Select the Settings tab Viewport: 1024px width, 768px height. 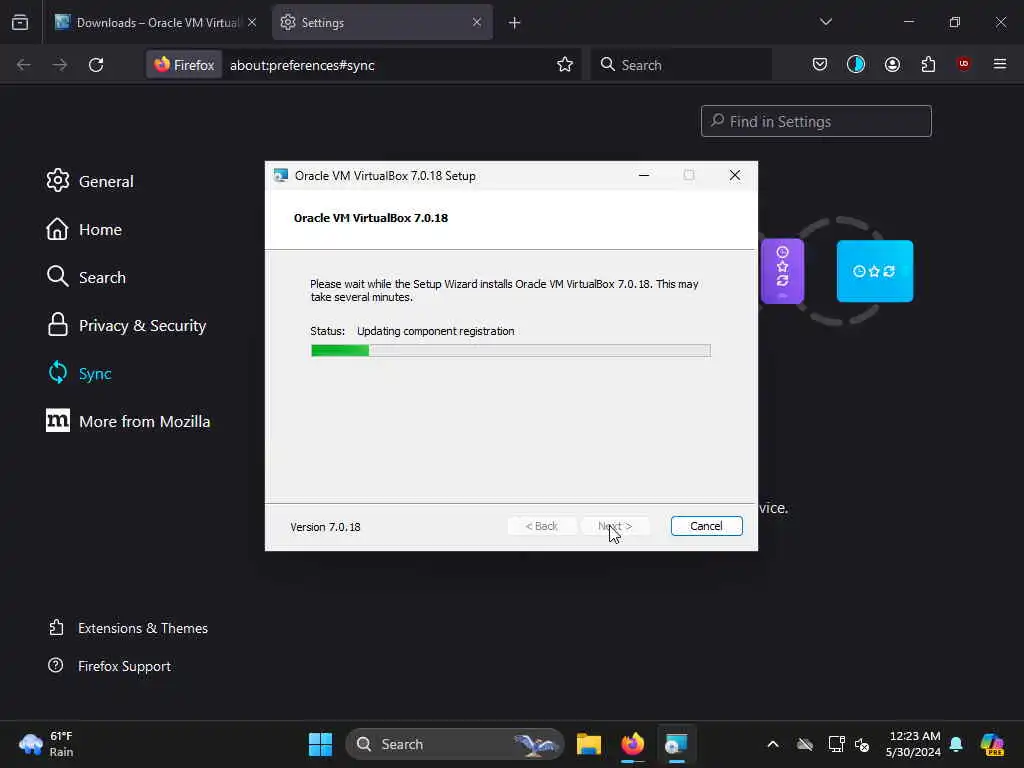point(382,23)
